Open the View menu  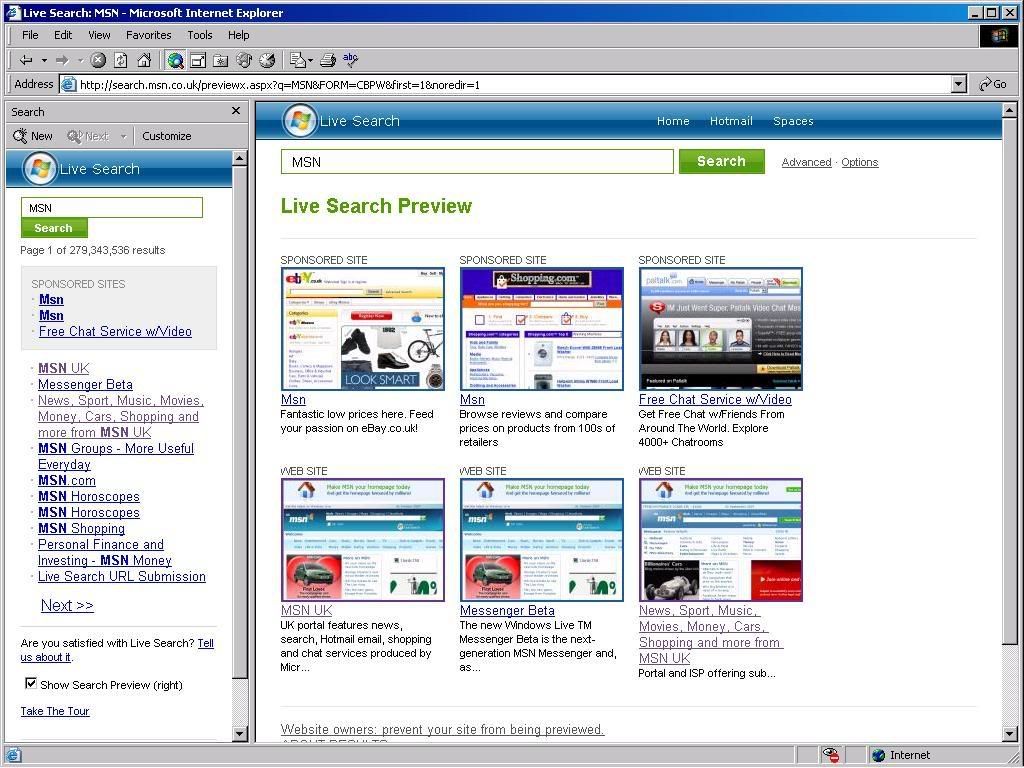99,35
